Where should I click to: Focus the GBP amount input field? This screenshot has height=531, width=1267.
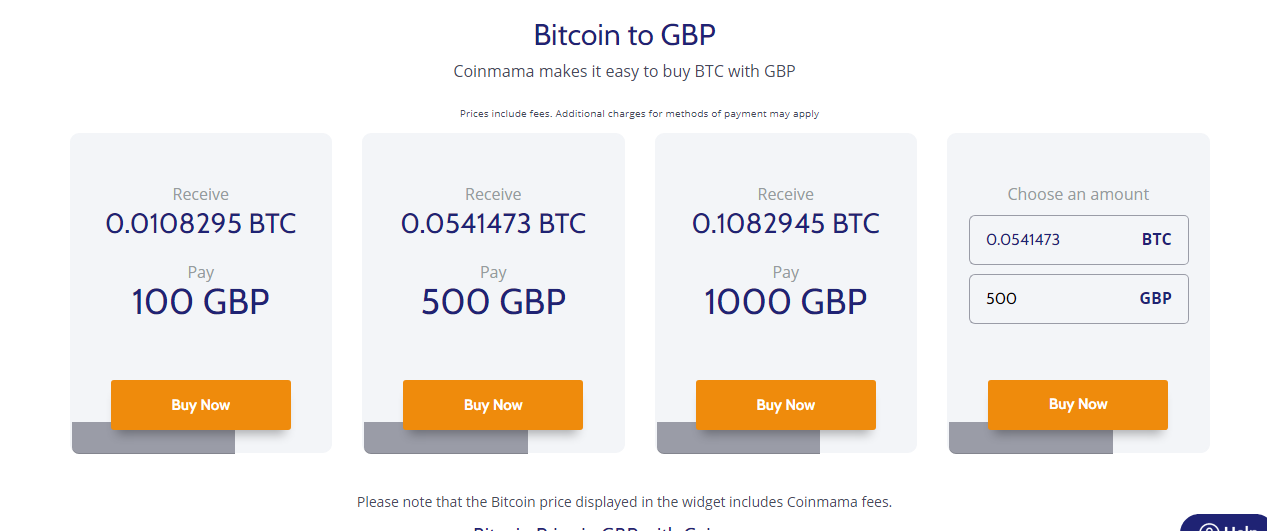[x=1079, y=299]
